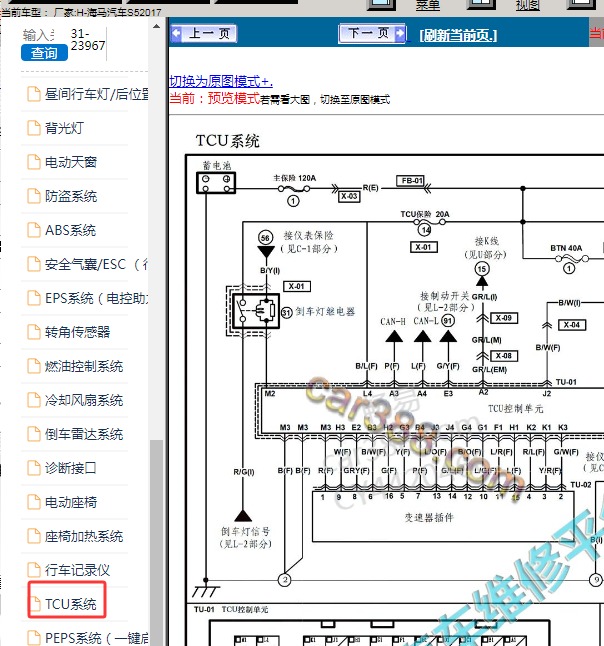This screenshot has height=646, width=604.
Task: Click the 当前：预览模式 status text
Action: (x=215, y=98)
